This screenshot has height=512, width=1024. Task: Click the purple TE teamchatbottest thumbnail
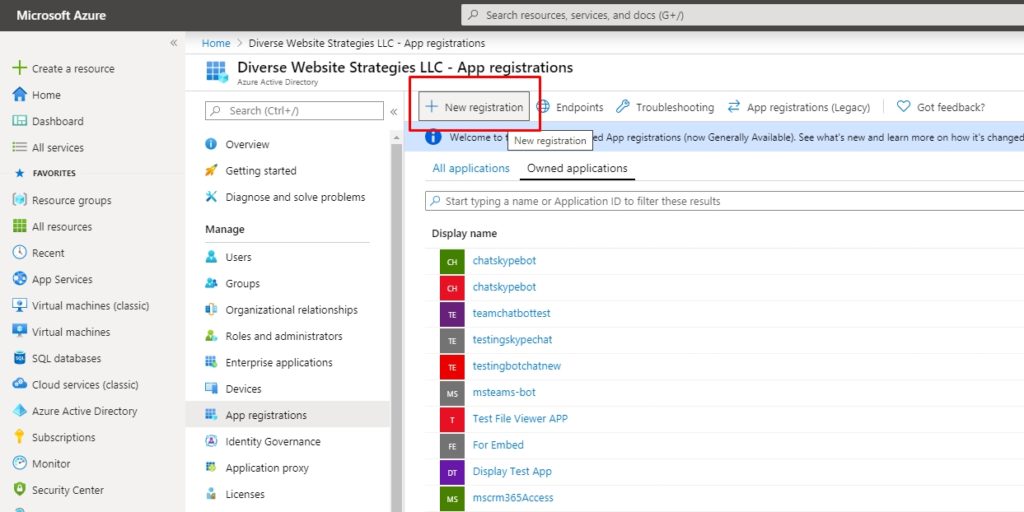click(452, 314)
